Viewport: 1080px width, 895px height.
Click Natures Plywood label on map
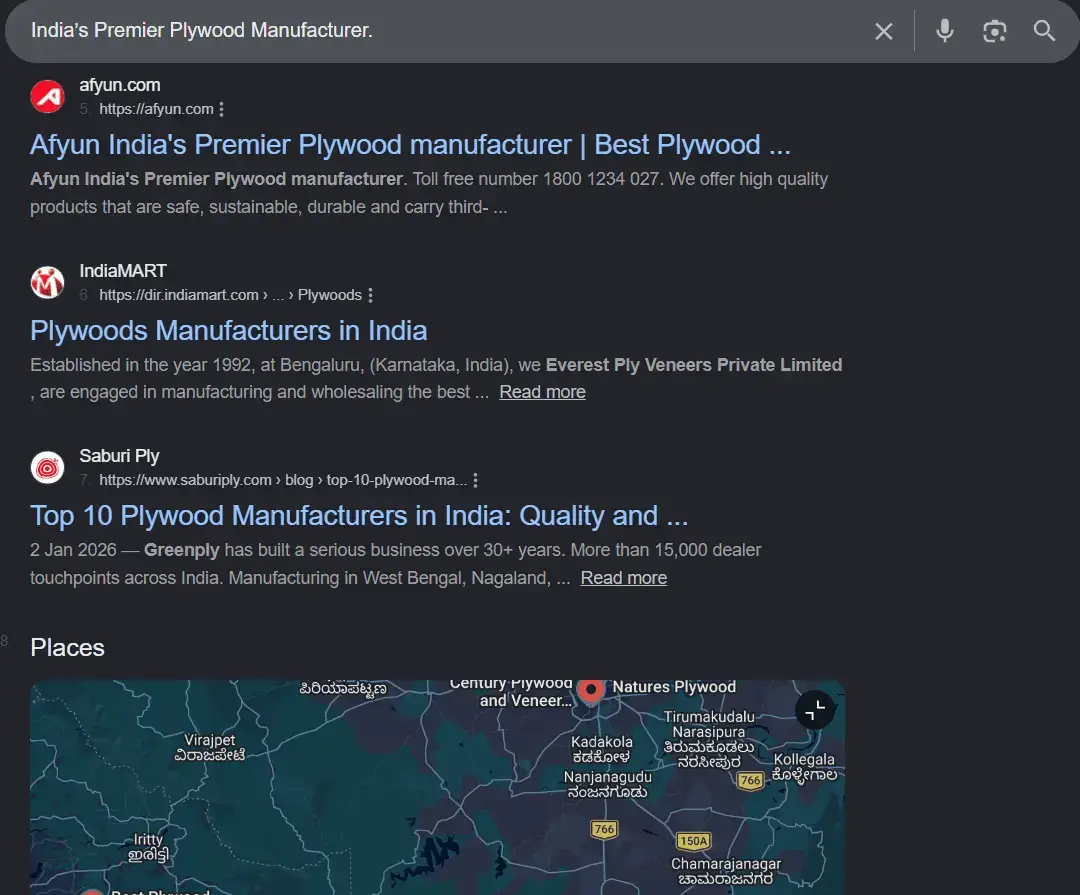(674, 687)
